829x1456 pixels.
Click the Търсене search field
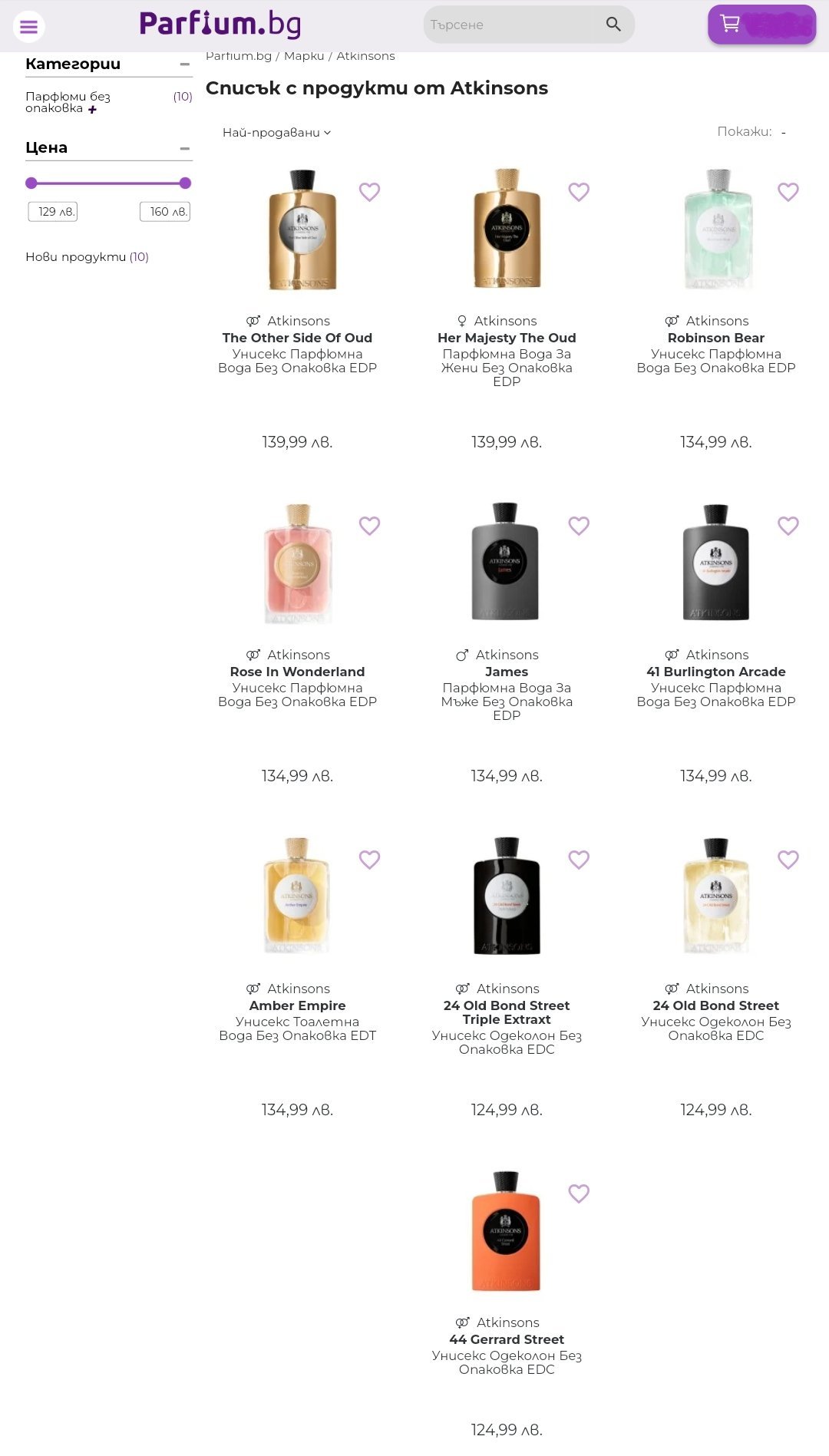(510, 25)
